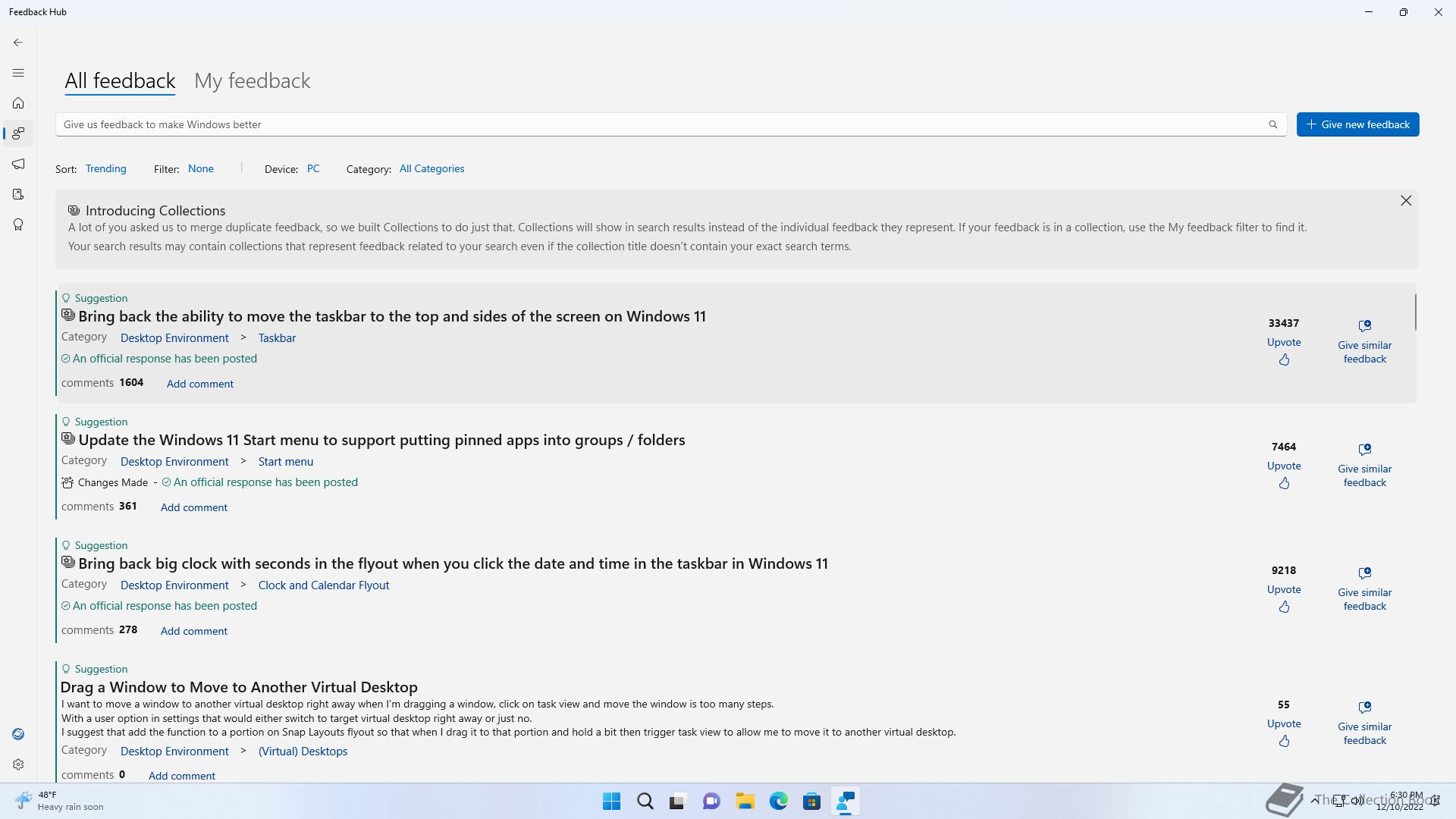Switch to the My feedback tab

coord(253,80)
